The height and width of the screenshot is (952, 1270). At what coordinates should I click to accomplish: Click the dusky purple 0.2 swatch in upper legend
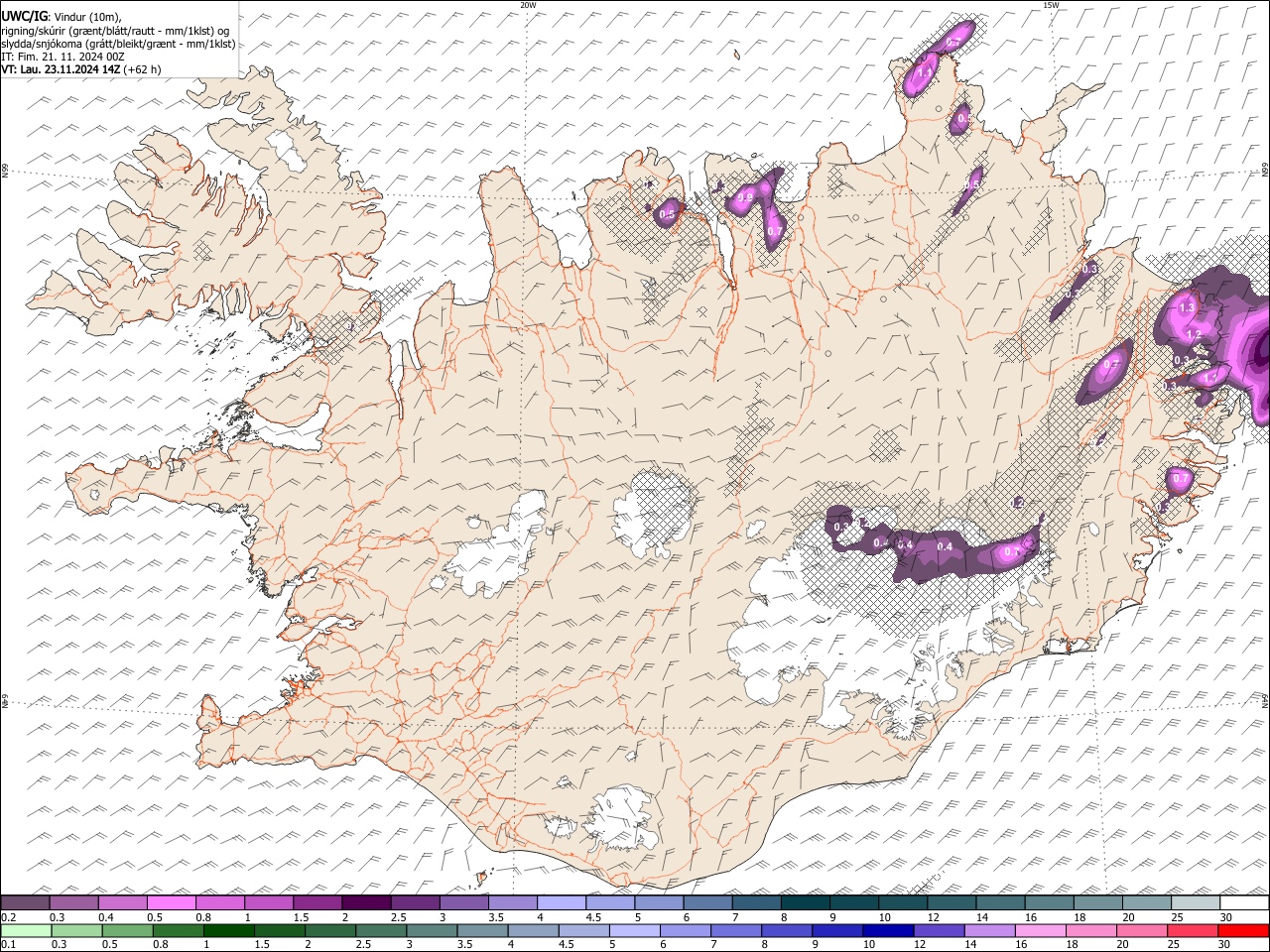(x=25, y=903)
